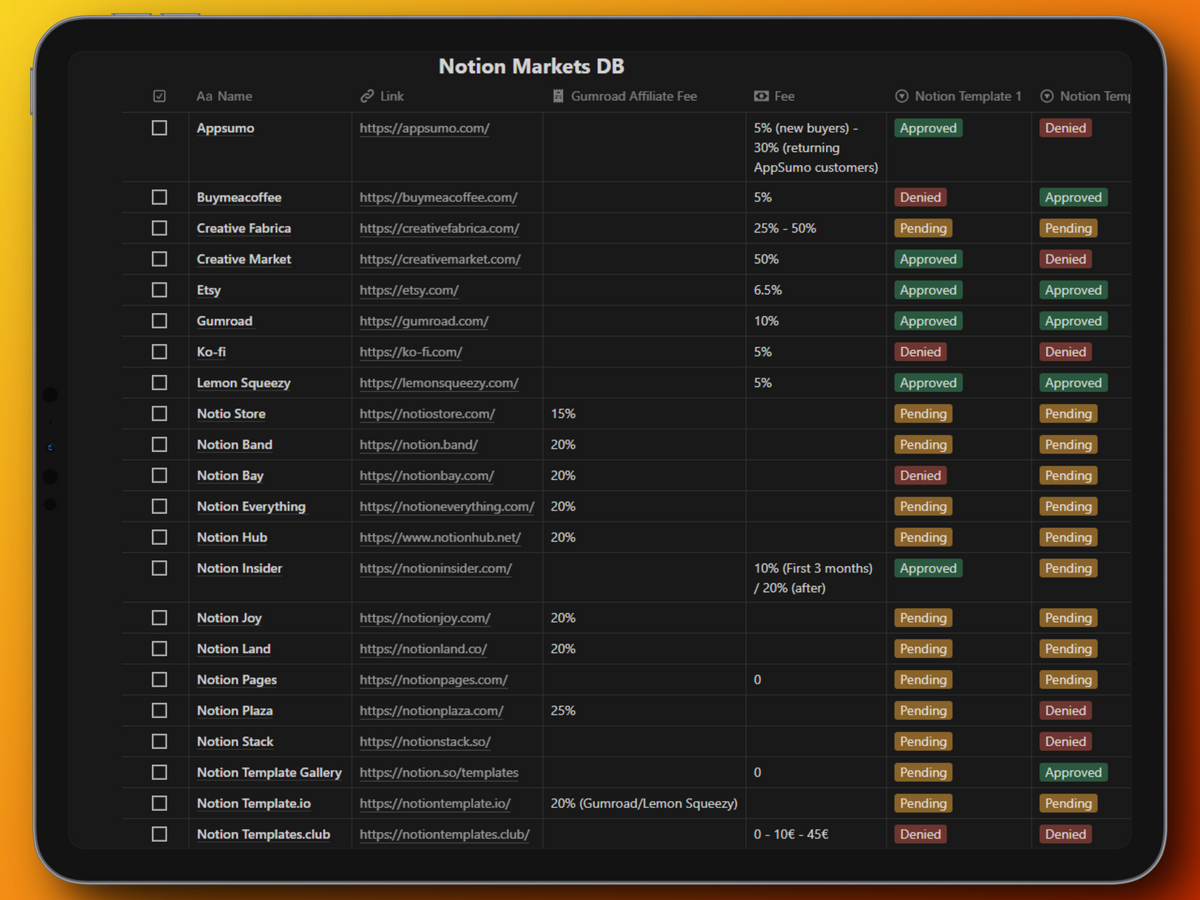Change Notion Bay's Denied status under Notion Template 1
Image resolution: width=1200 pixels, height=900 pixels.
(920, 476)
